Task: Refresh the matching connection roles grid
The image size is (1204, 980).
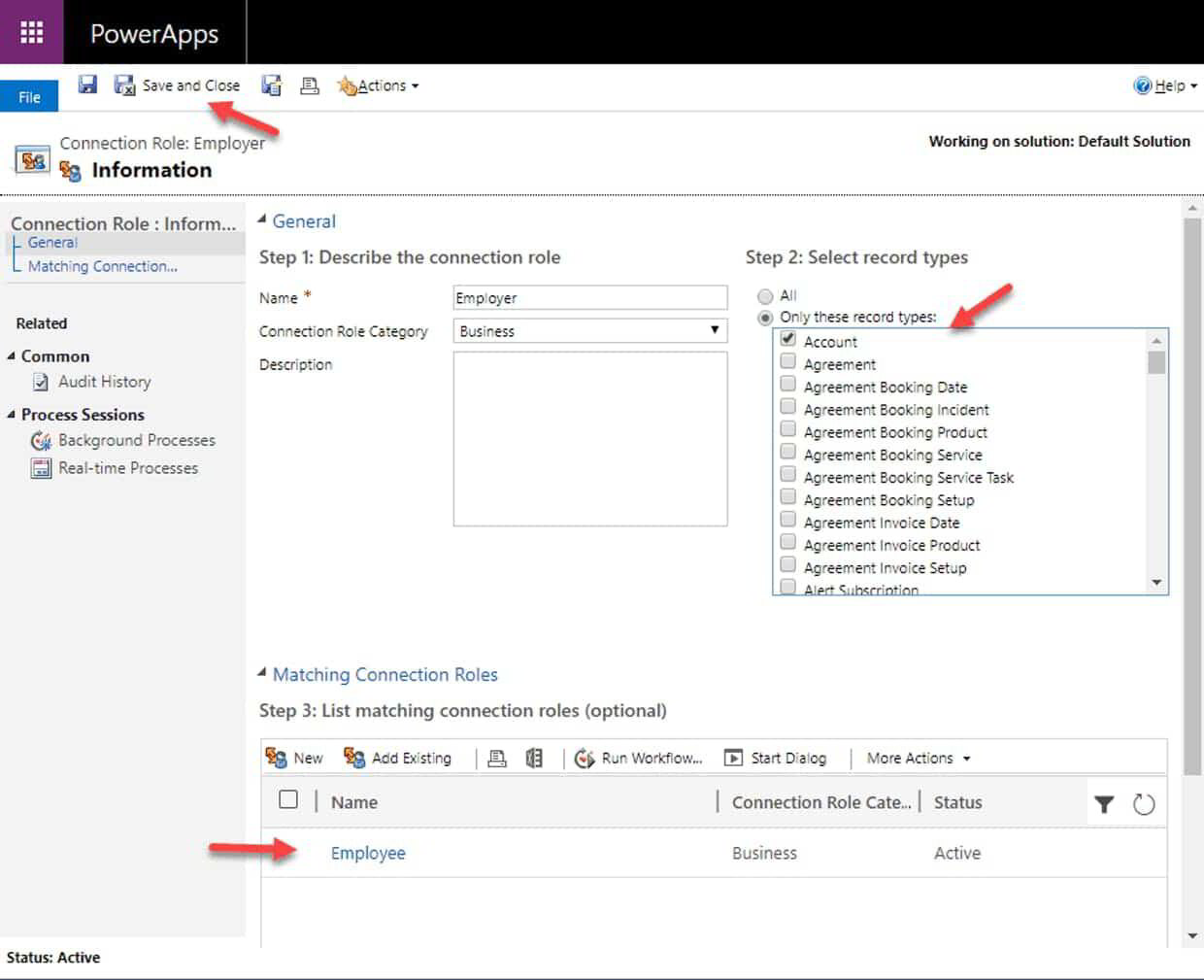Action: tap(1144, 802)
